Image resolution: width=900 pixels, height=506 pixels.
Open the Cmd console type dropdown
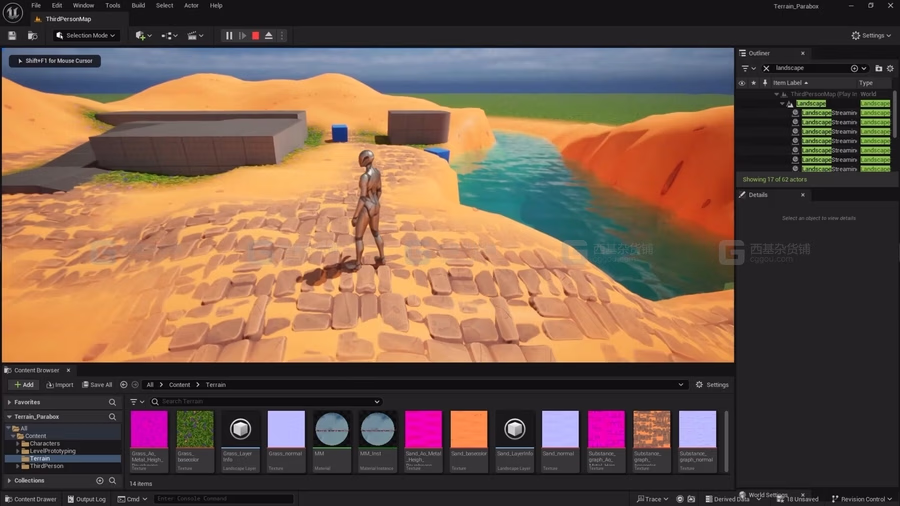tap(133, 499)
